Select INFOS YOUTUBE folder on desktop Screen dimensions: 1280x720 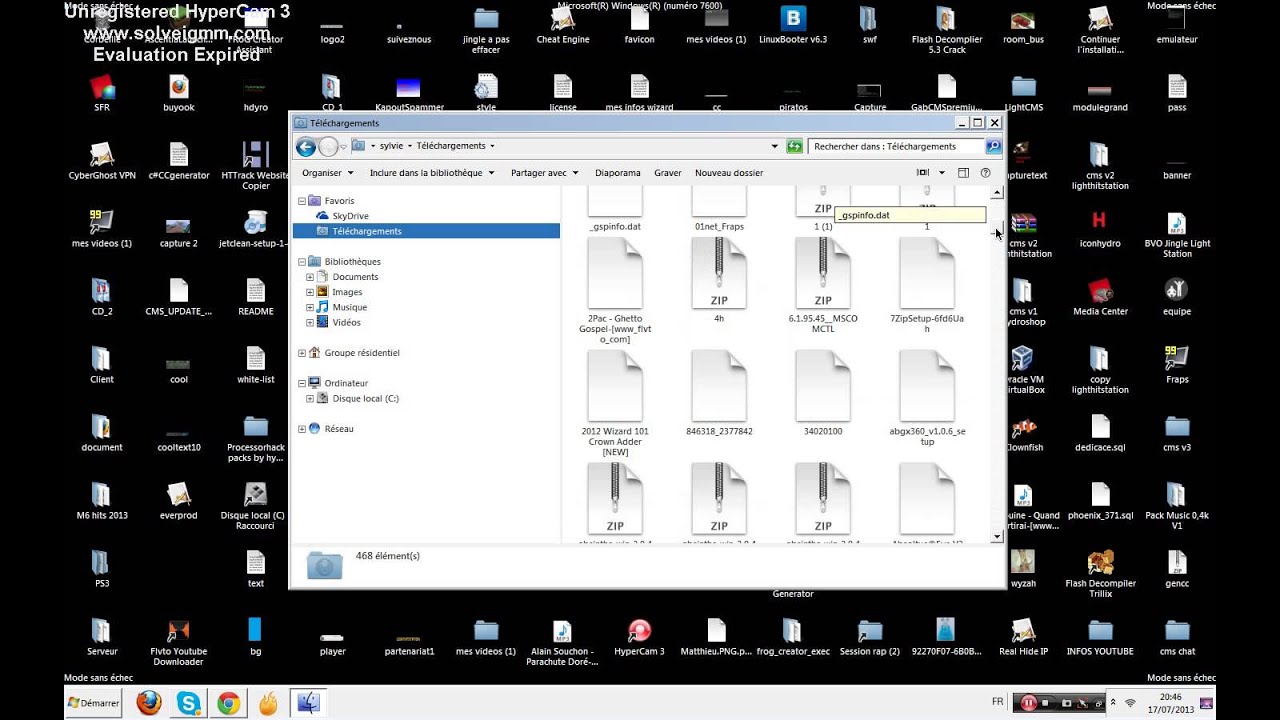point(1100,631)
